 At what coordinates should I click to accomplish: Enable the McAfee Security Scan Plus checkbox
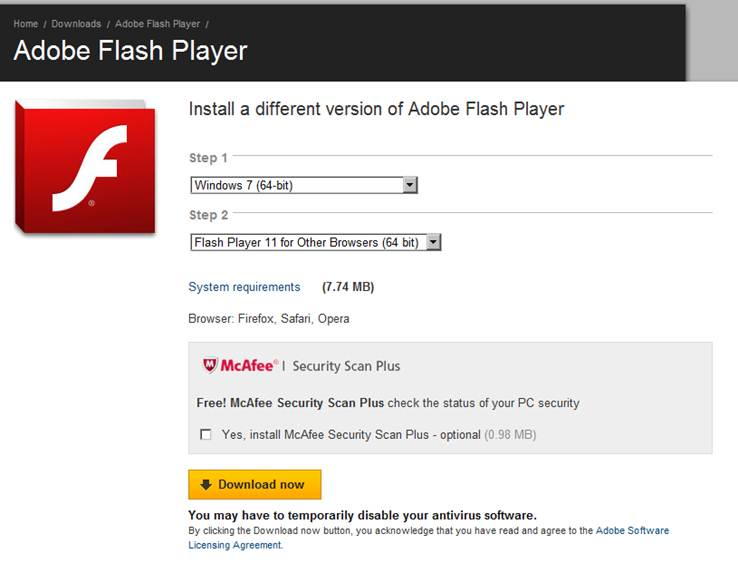tap(206, 434)
